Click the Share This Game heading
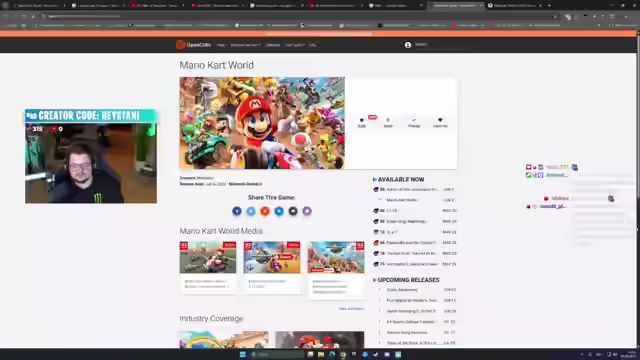 pos(272,198)
